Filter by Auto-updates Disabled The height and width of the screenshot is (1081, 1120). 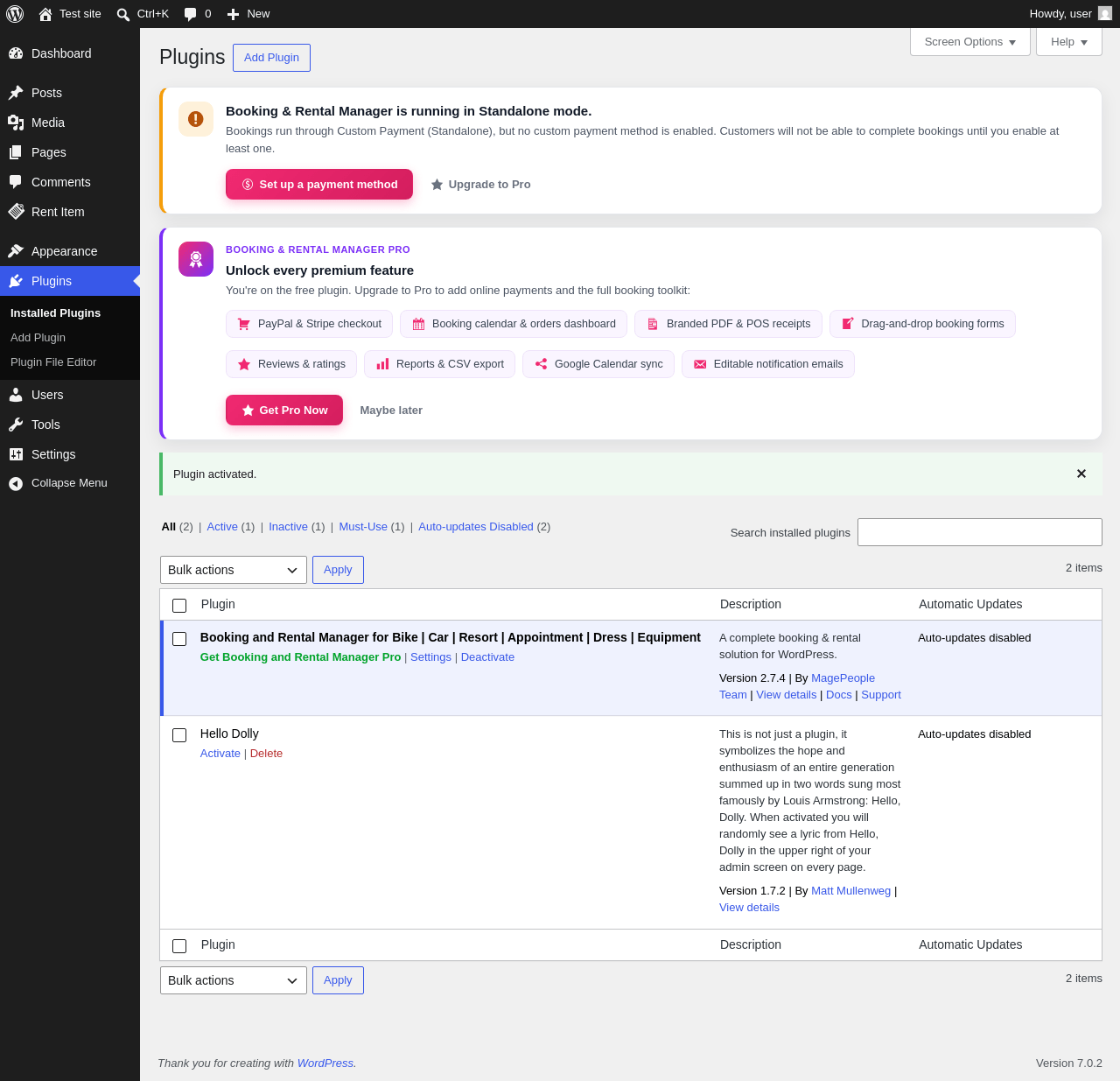click(x=476, y=527)
